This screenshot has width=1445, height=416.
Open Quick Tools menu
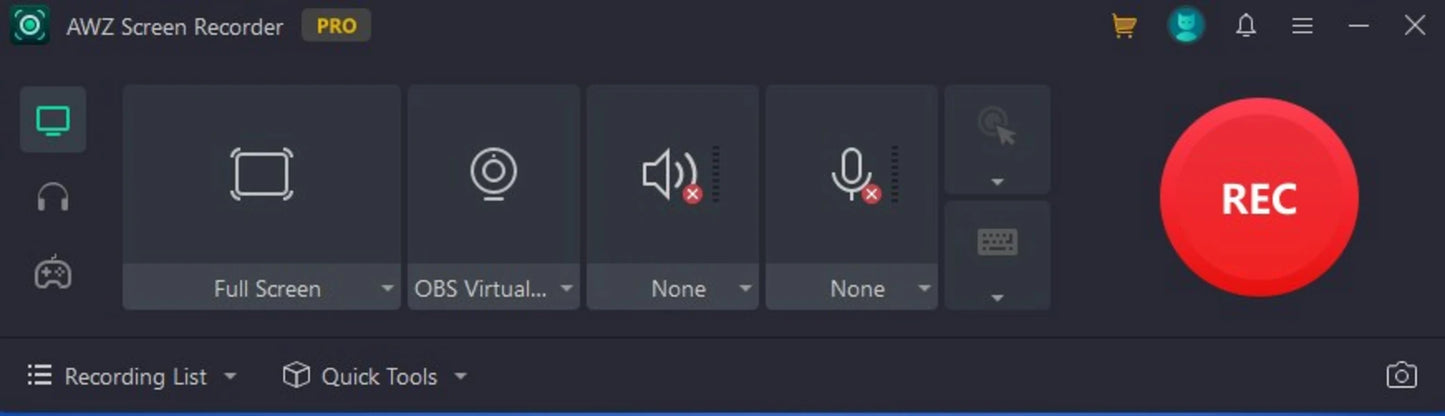375,377
